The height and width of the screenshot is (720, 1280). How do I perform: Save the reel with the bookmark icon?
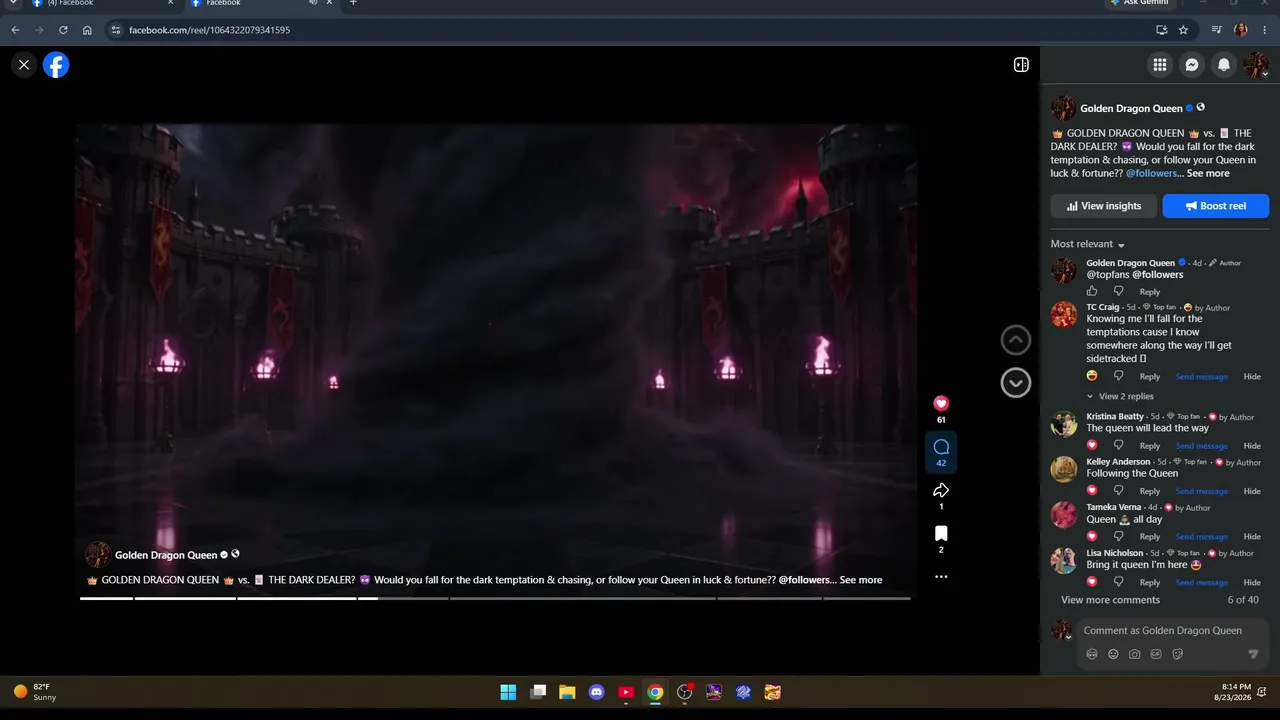(x=941, y=534)
